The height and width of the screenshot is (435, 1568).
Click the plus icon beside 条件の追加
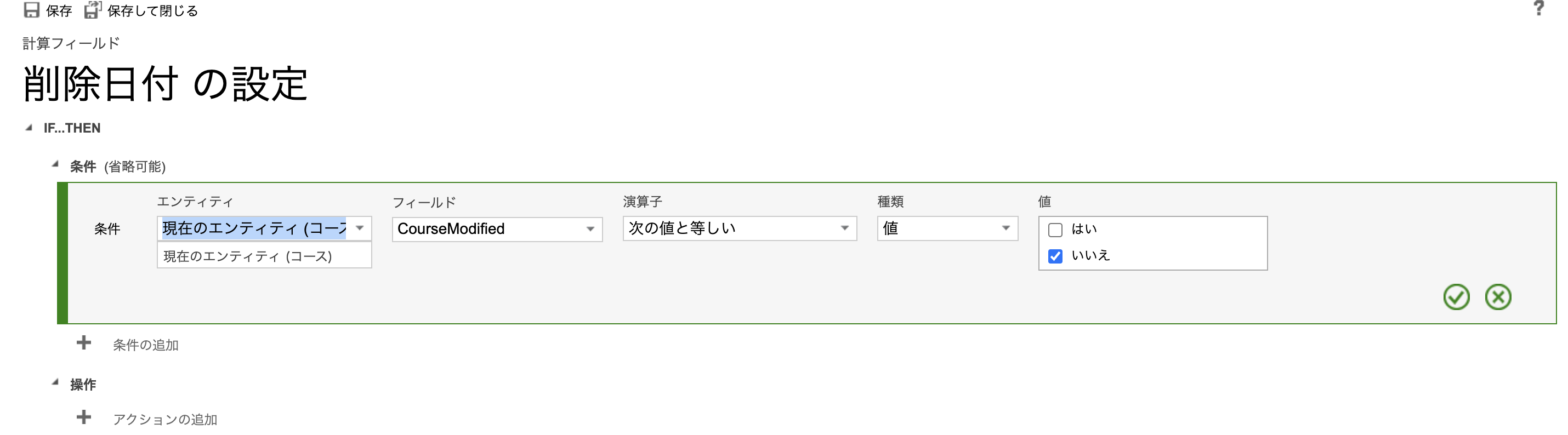83,345
